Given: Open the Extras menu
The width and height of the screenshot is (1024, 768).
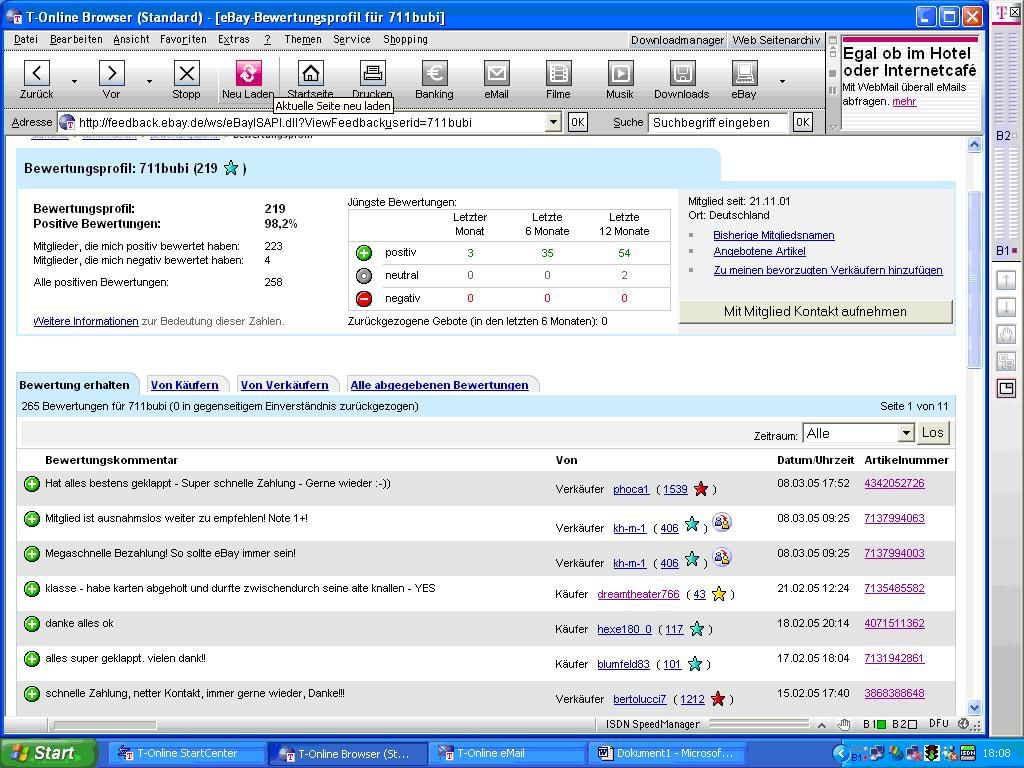Looking at the screenshot, I should point(234,39).
